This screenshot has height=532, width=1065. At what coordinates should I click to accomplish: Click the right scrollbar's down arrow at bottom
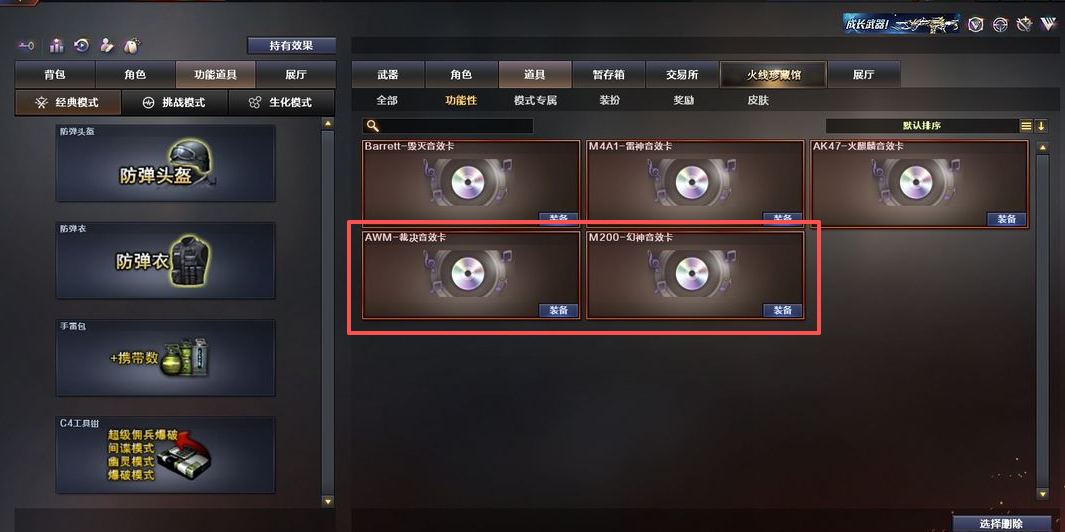coord(1043,494)
